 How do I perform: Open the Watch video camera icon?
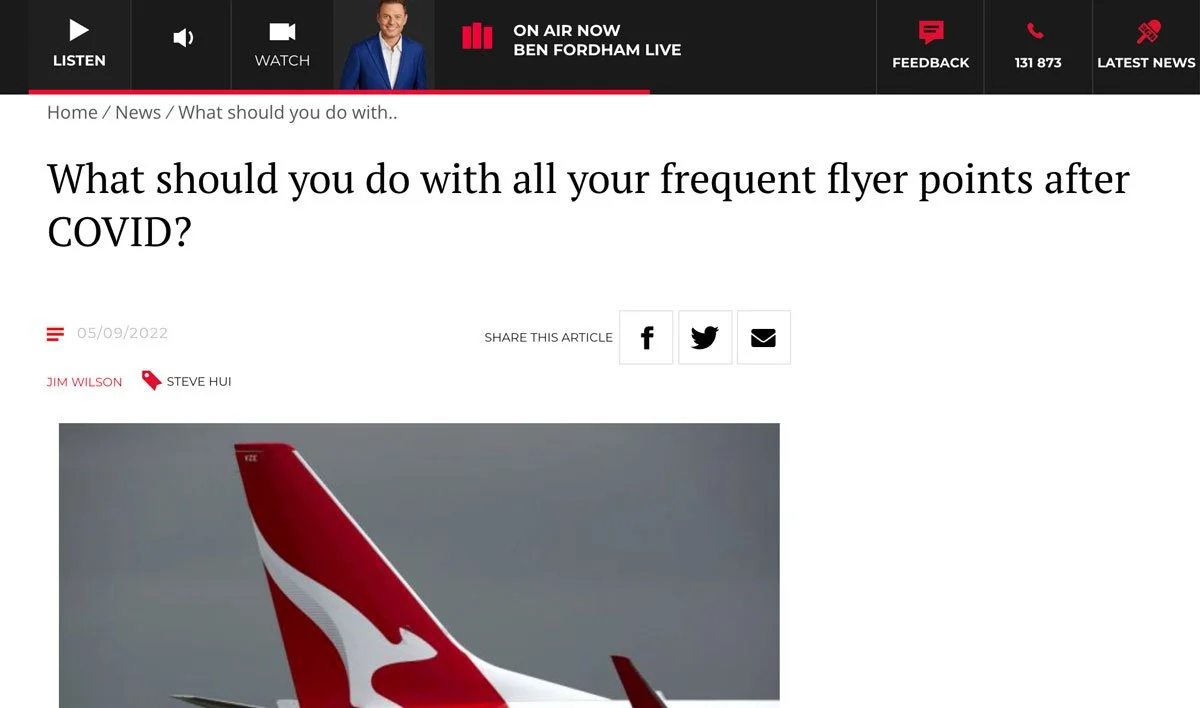point(282,32)
